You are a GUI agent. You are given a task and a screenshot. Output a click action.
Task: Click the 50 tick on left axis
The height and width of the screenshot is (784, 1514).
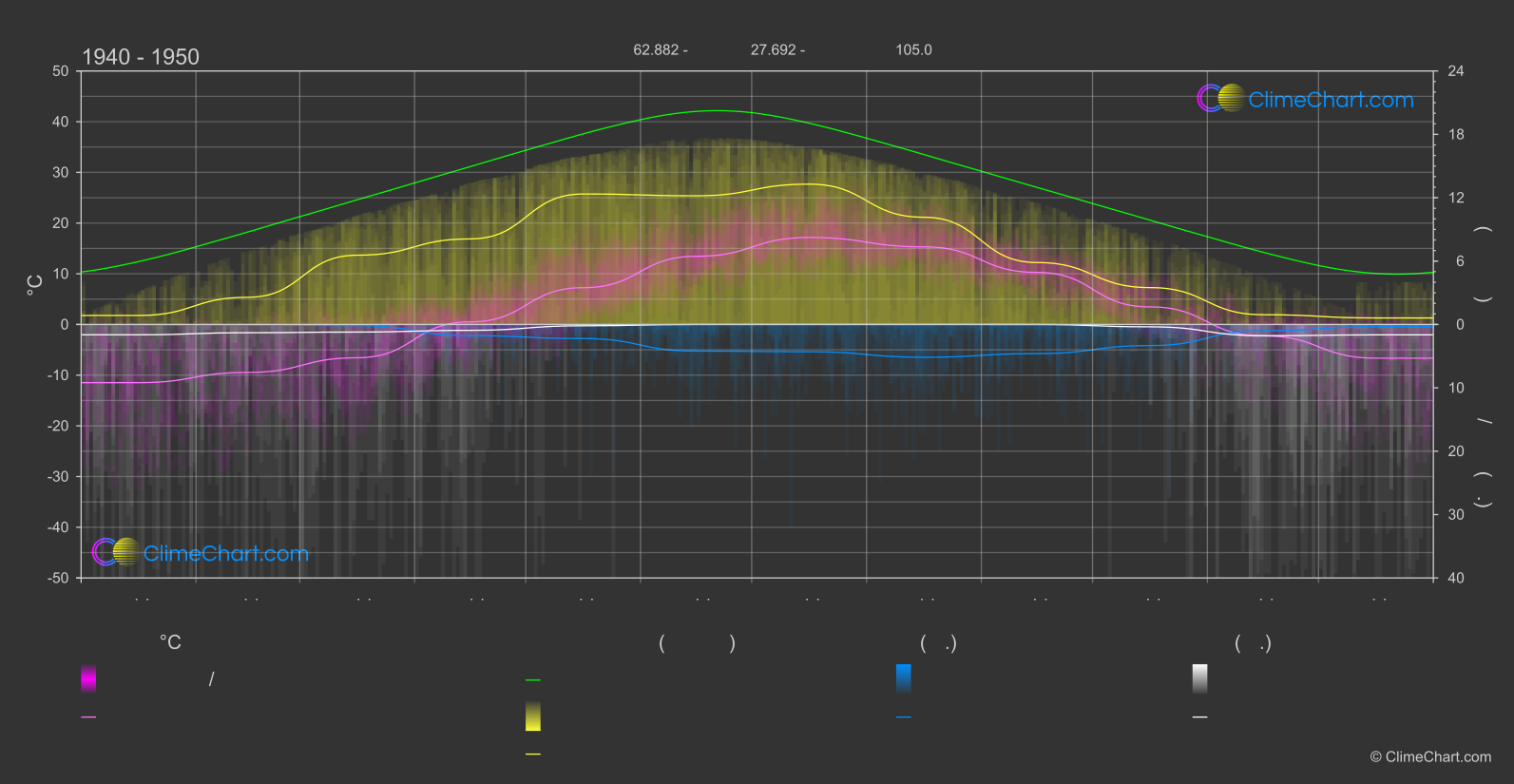[x=61, y=71]
